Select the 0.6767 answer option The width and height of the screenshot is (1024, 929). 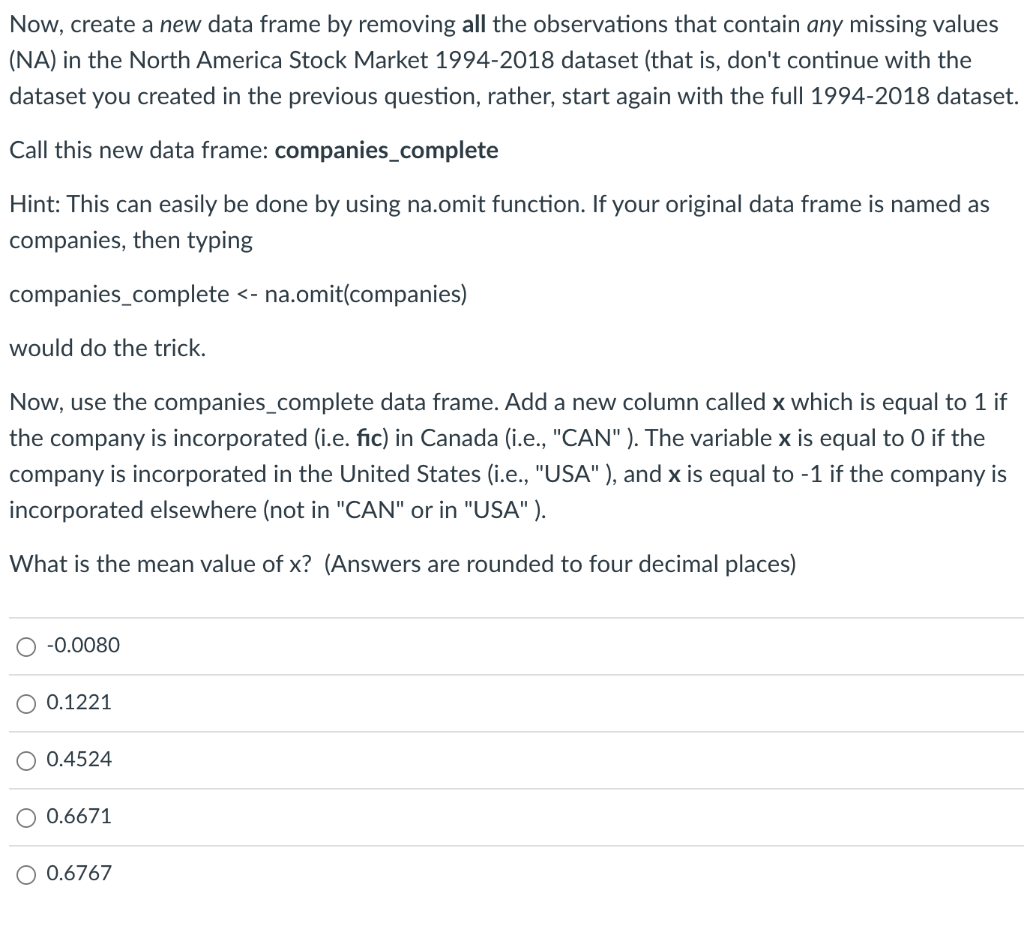[78, 874]
